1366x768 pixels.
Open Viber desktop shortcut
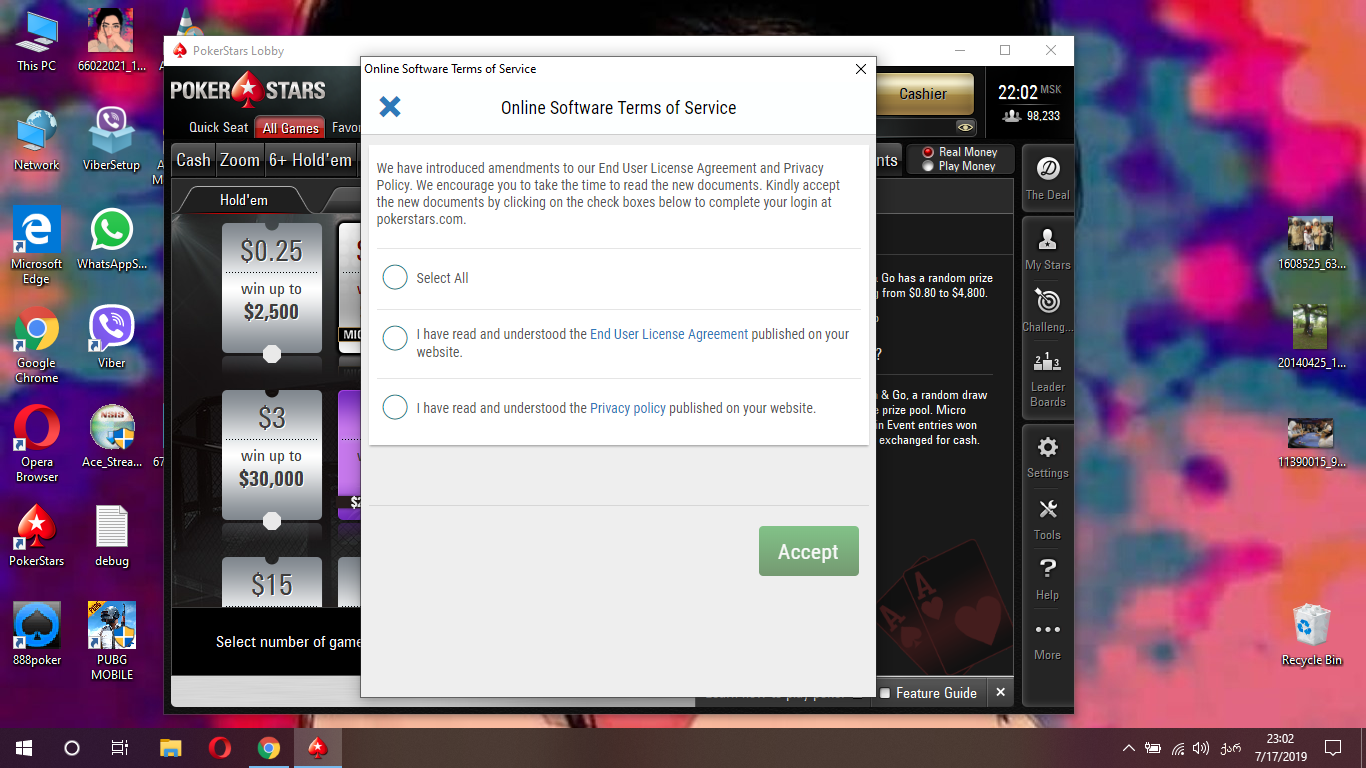point(112,338)
